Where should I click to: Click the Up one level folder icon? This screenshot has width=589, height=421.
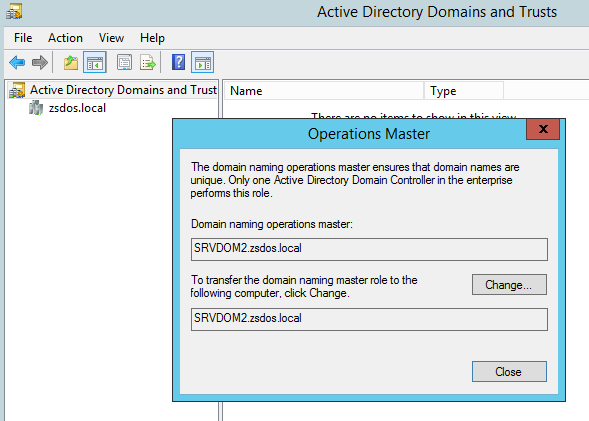click(x=71, y=62)
